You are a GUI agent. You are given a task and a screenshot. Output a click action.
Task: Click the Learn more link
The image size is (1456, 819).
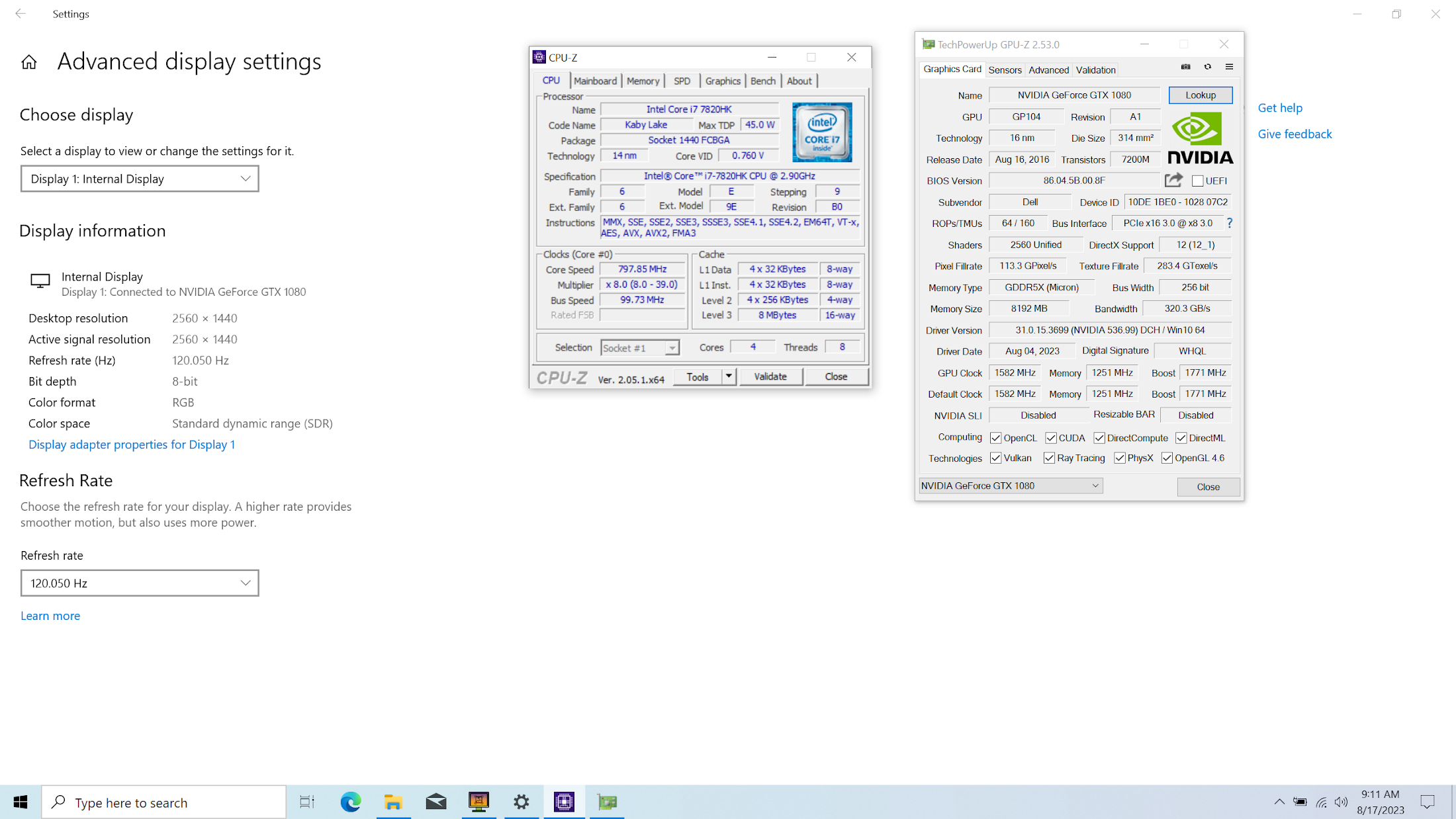point(50,616)
